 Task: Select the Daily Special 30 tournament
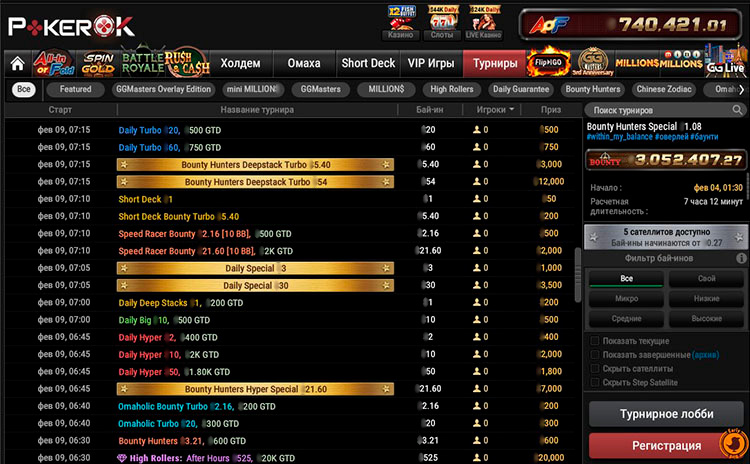[255, 286]
